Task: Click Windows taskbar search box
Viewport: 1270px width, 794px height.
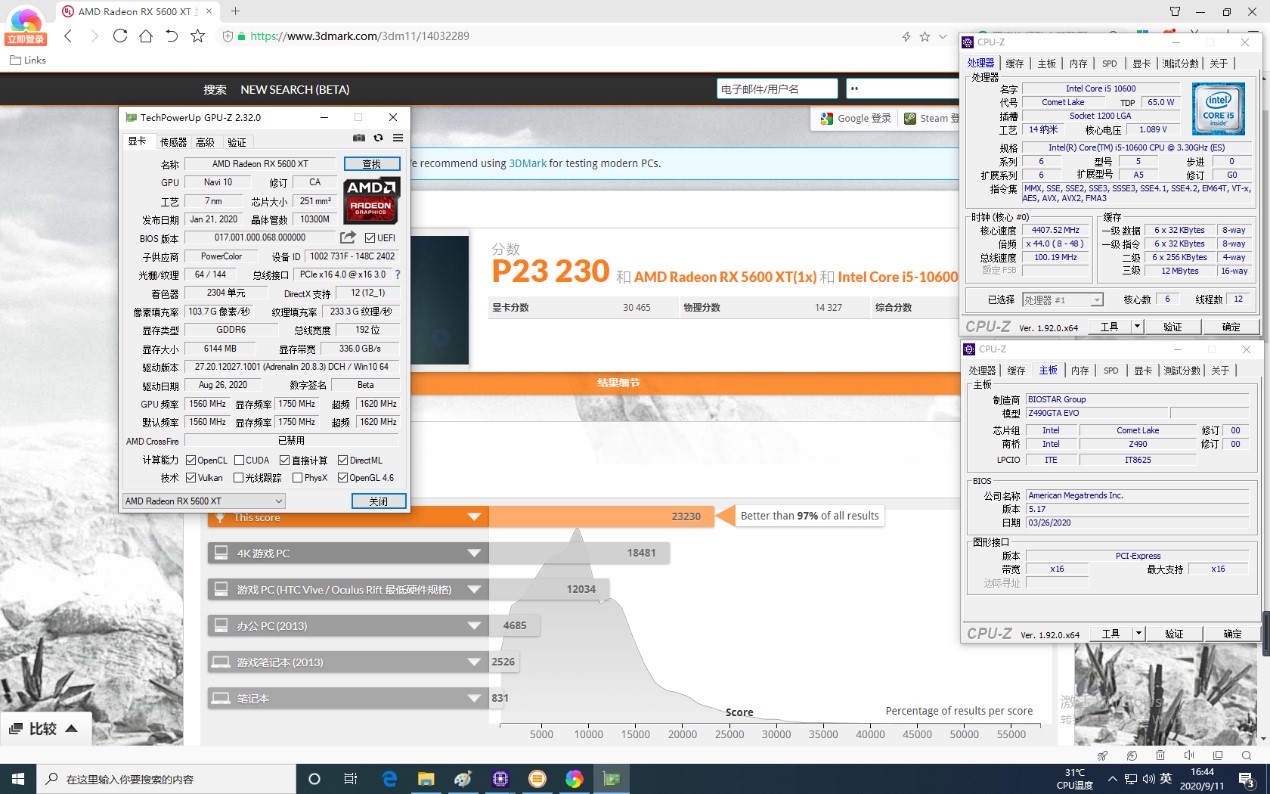Action: pos(164,778)
